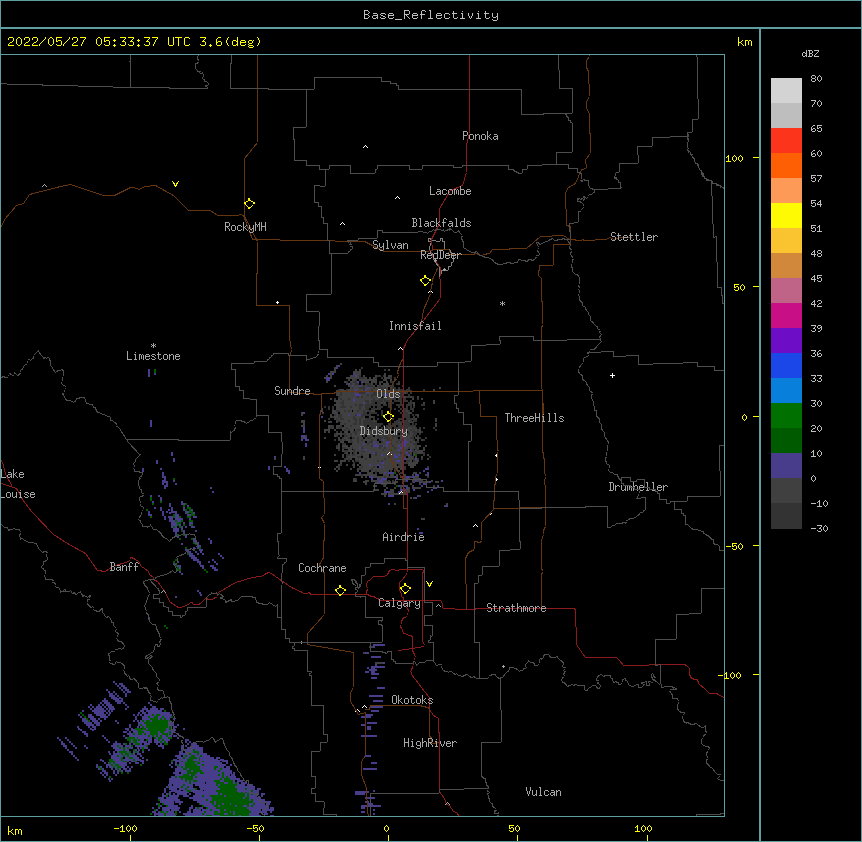Click the Banff label
862x842 pixels.
[x=124, y=567]
